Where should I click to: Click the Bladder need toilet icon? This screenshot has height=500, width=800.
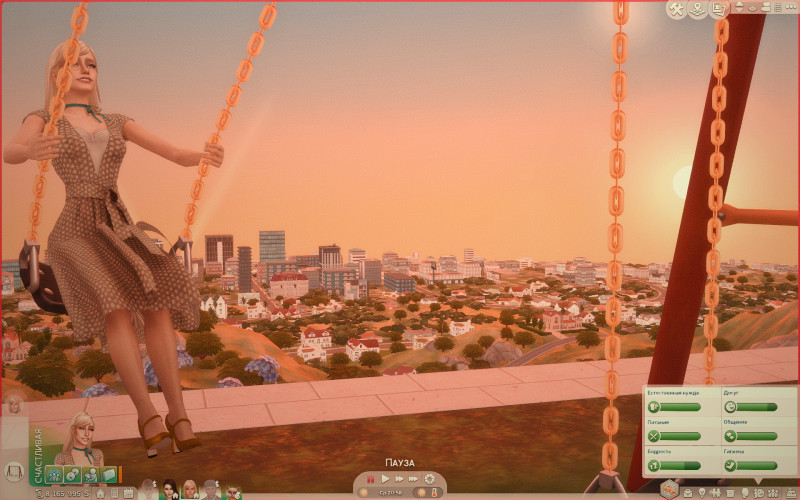point(654,407)
